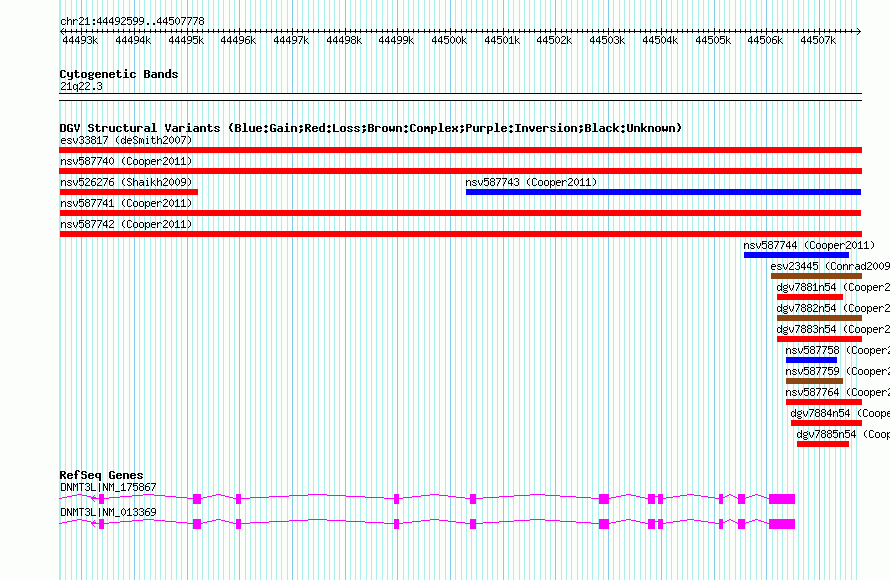Click the blue nsv587744 variant bar
Screen dimensions: 890x580
[x=795, y=255]
